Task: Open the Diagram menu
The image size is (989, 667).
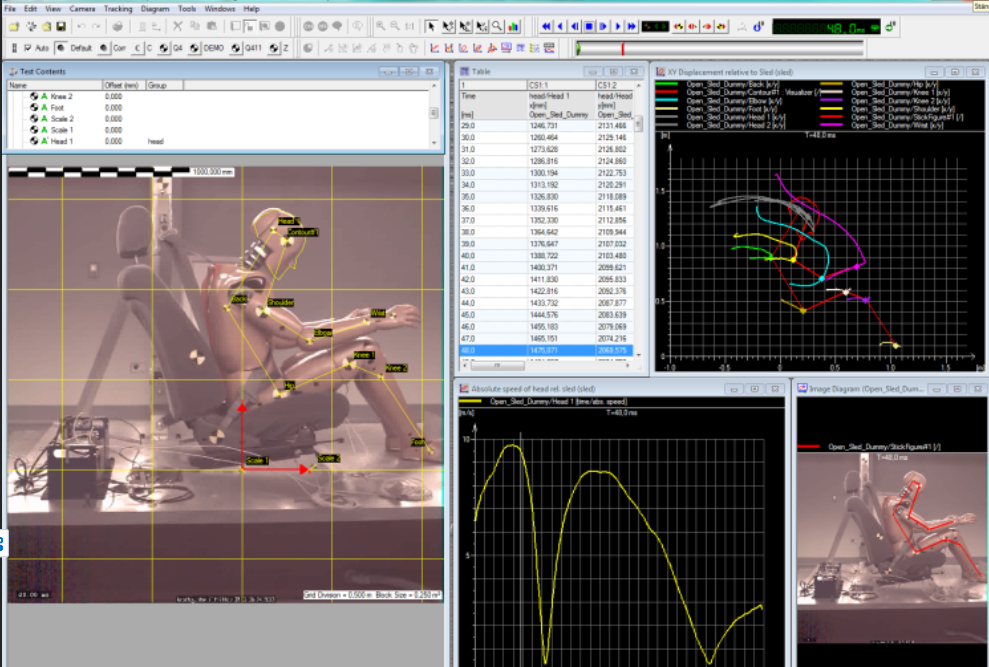Action: click(x=155, y=9)
